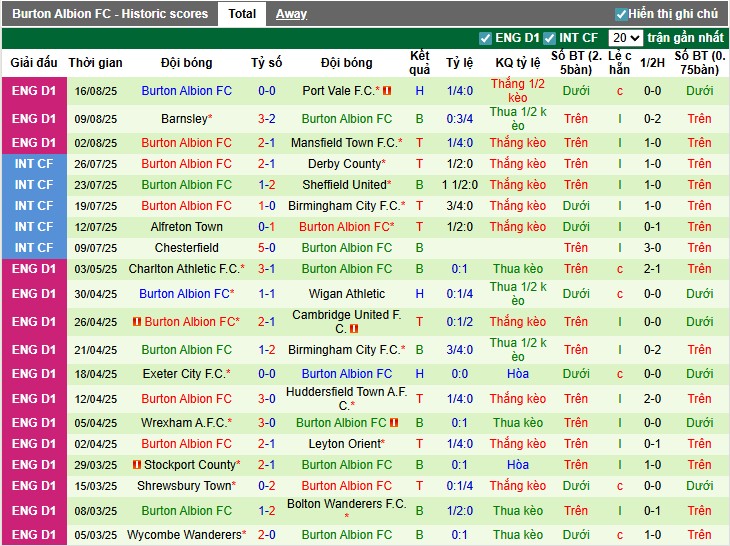Click the date 23/07/25
Image resolution: width=730 pixels, height=546 pixels.
coord(95,185)
